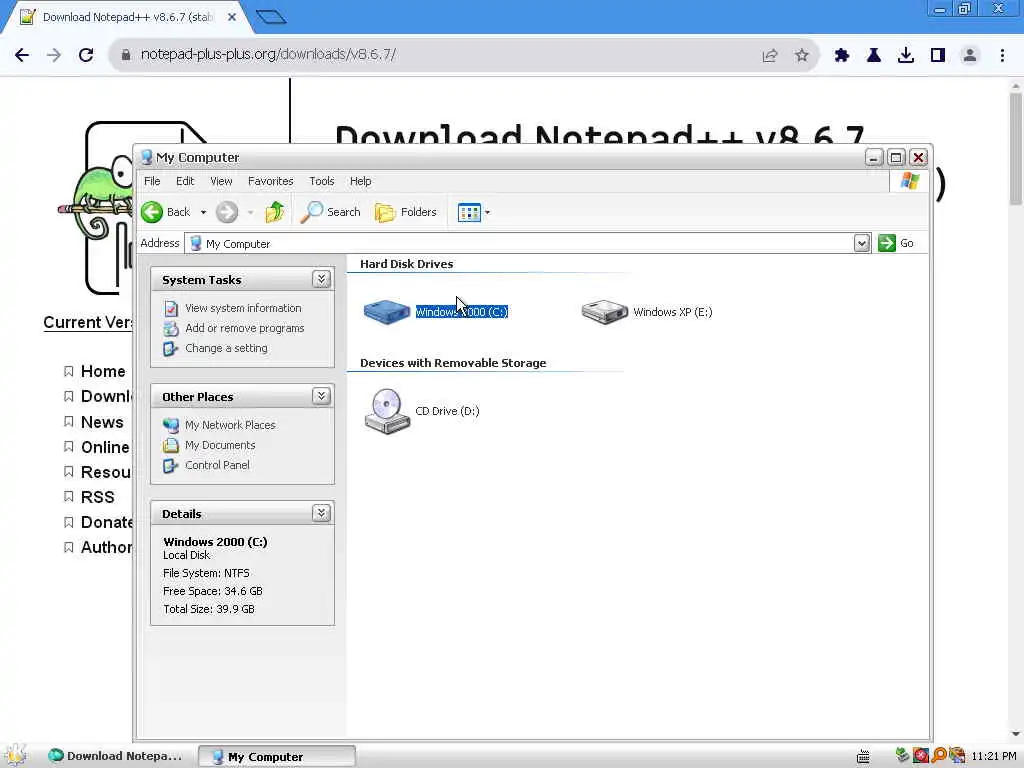Open Views dropdown arrow

click(x=487, y=212)
